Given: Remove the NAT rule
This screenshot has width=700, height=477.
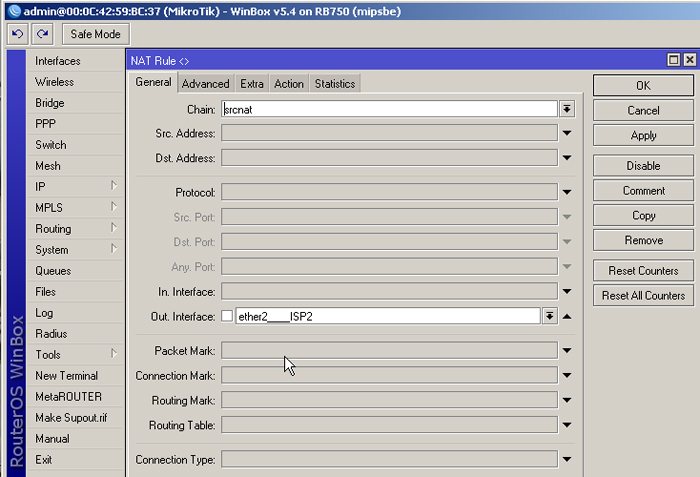Looking at the screenshot, I should [643, 240].
